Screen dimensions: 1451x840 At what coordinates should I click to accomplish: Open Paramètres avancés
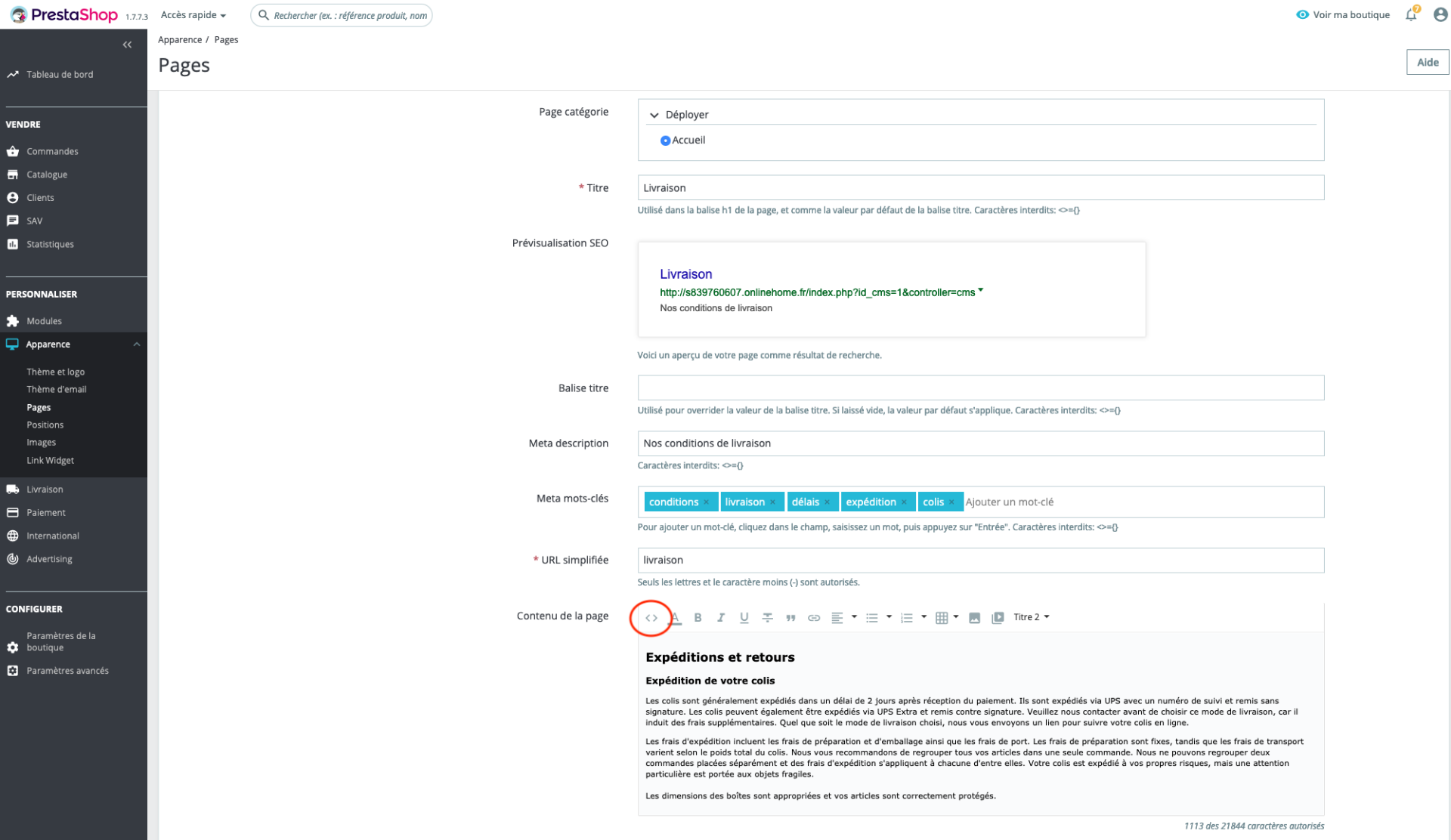click(67, 672)
